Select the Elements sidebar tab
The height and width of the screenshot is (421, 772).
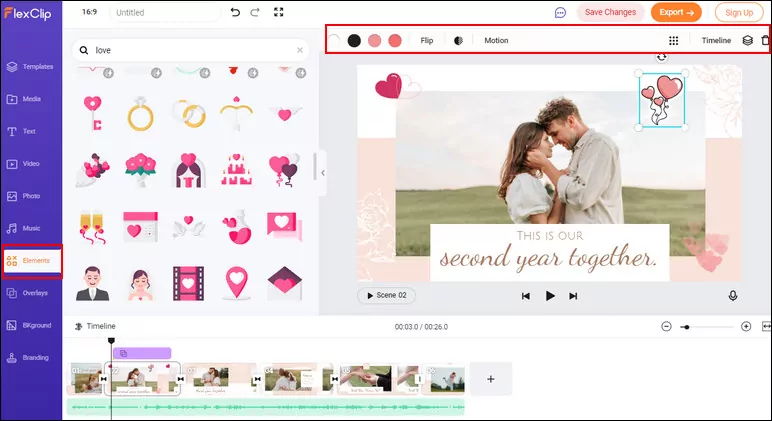click(32, 260)
